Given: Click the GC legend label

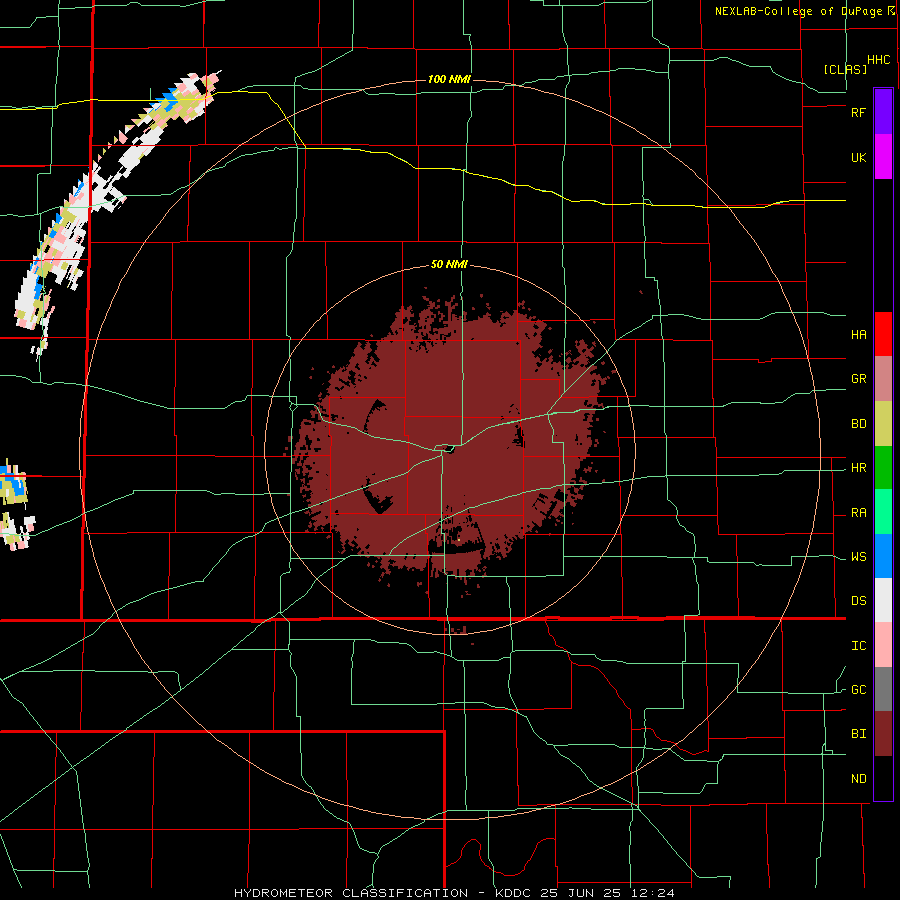Looking at the screenshot, I should pos(858,690).
